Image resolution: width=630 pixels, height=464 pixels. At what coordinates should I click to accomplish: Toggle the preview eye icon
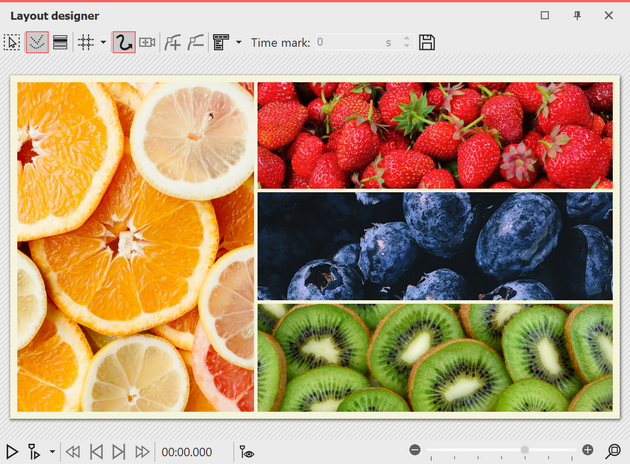pos(247,452)
